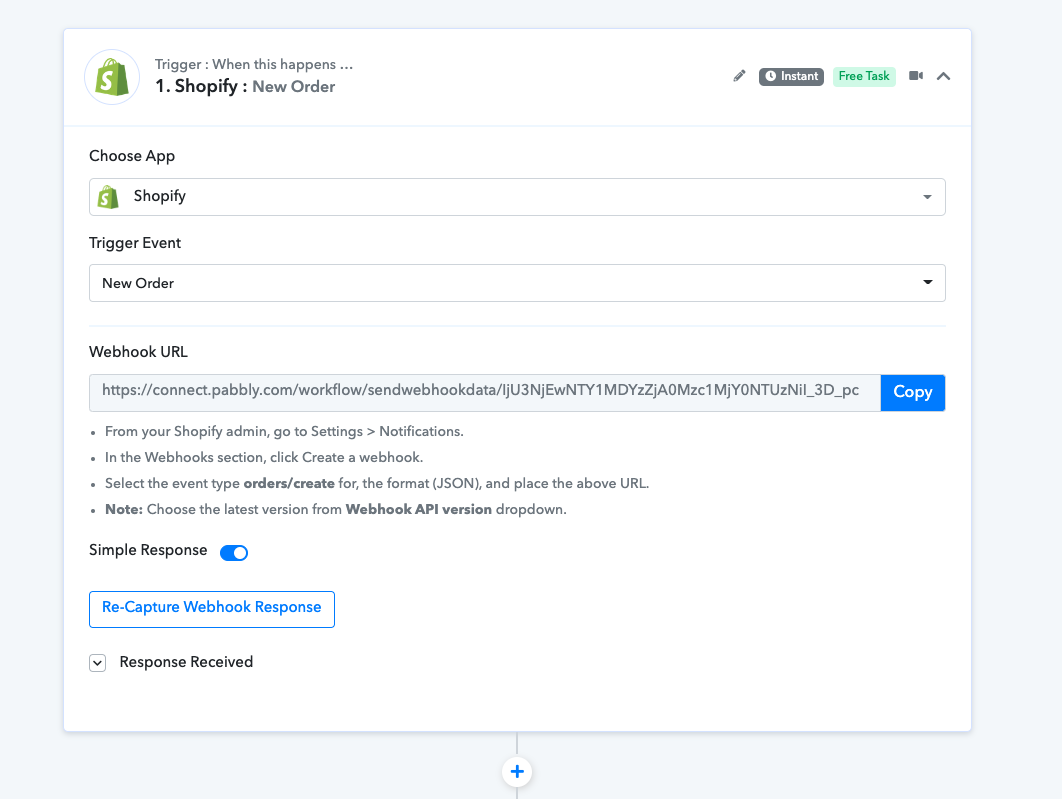Viewport: 1062px width, 799px height.
Task: Open the Trigger Event dropdown New Order
Action: tap(517, 283)
